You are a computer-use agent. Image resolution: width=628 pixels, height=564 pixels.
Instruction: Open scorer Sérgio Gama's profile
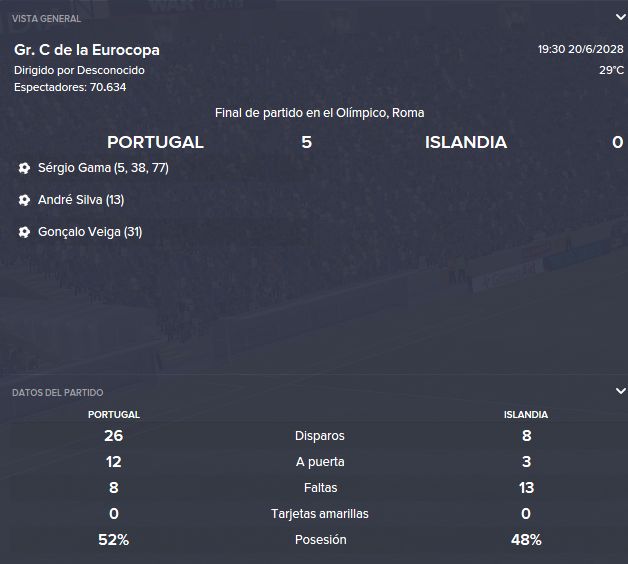pos(74,167)
